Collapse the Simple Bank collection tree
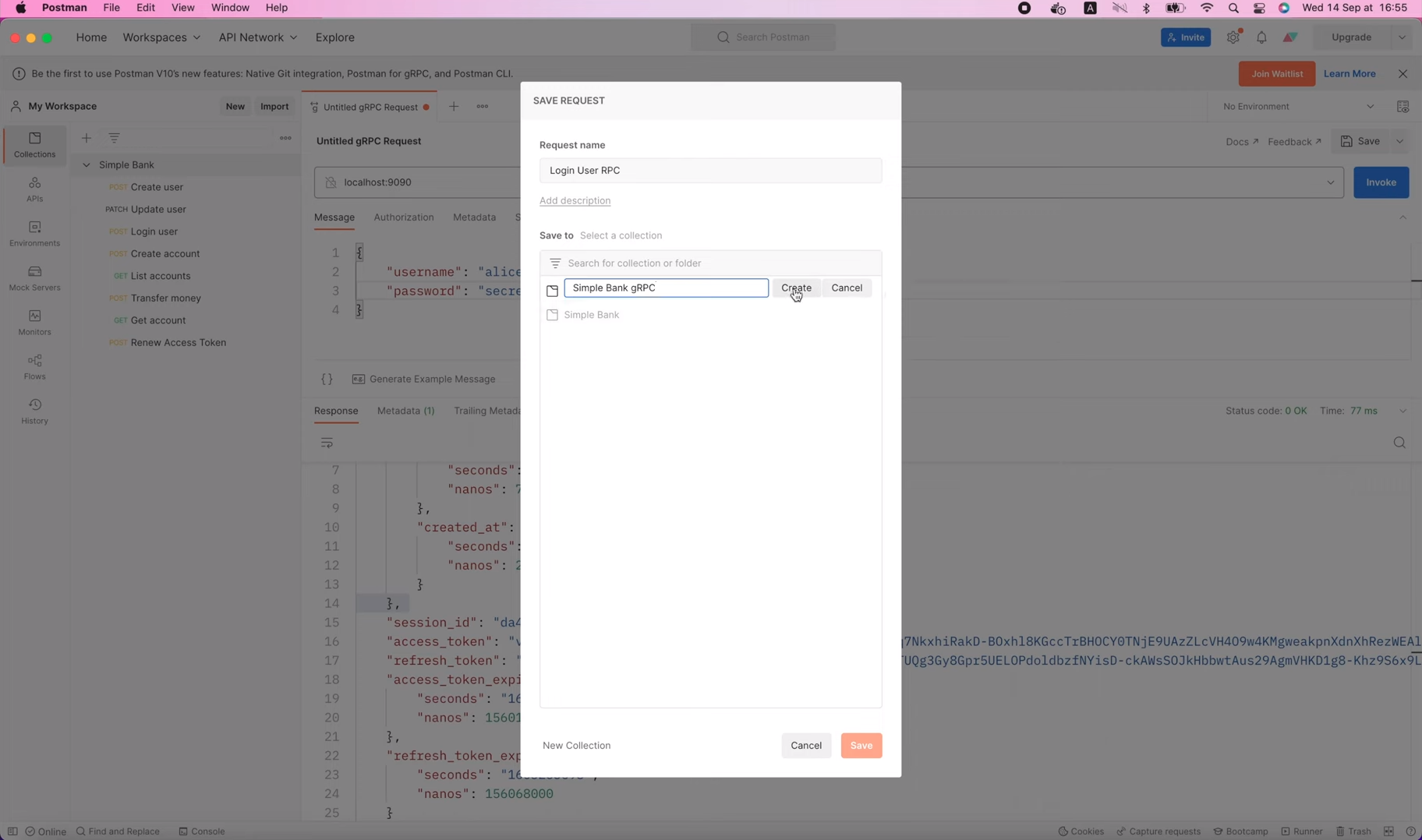The image size is (1422, 840). (x=87, y=164)
